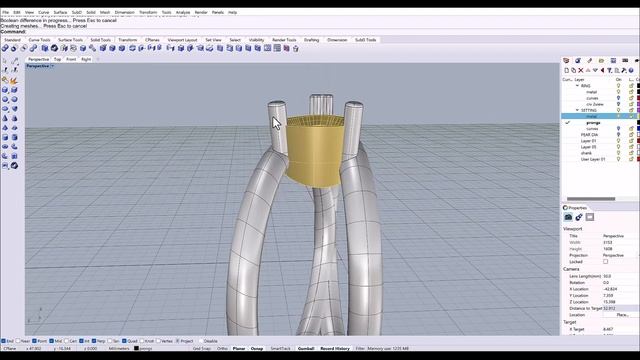This screenshot has height=360, width=640.
Task: Toggle the End object snap checkbox
Action: tap(3, 341)
